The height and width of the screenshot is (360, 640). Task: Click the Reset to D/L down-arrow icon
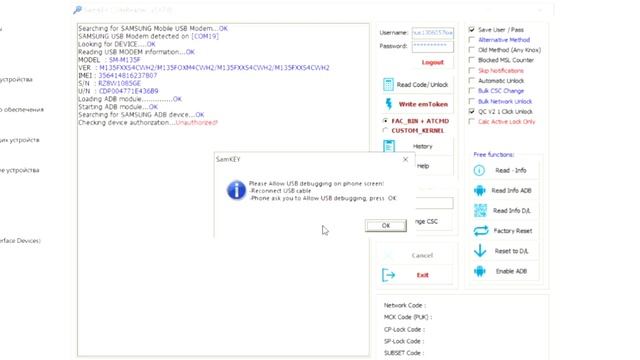480,251
